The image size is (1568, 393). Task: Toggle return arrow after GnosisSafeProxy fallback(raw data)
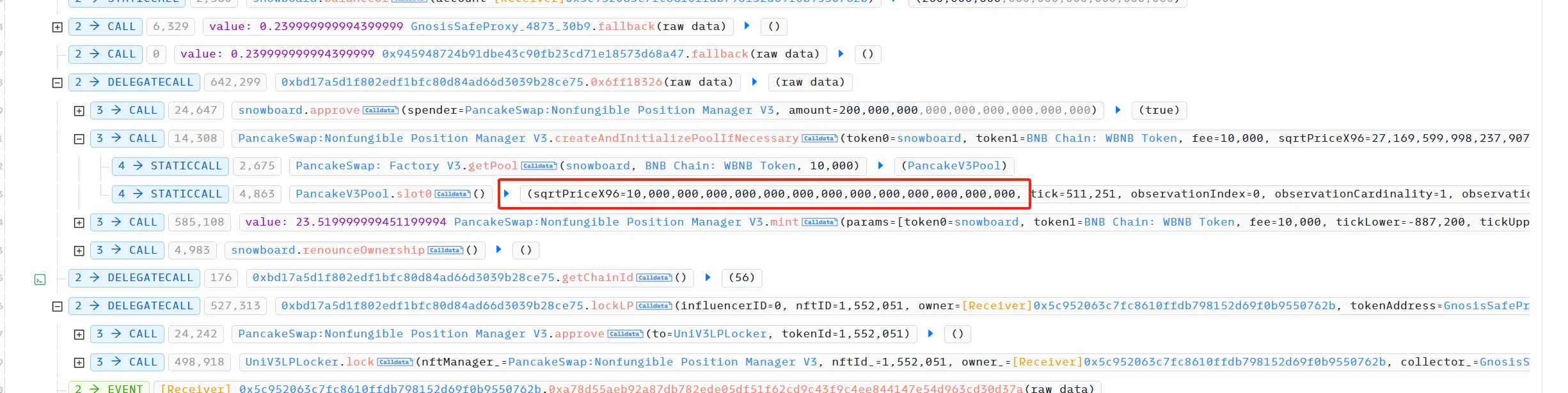[x=747, y=26]
